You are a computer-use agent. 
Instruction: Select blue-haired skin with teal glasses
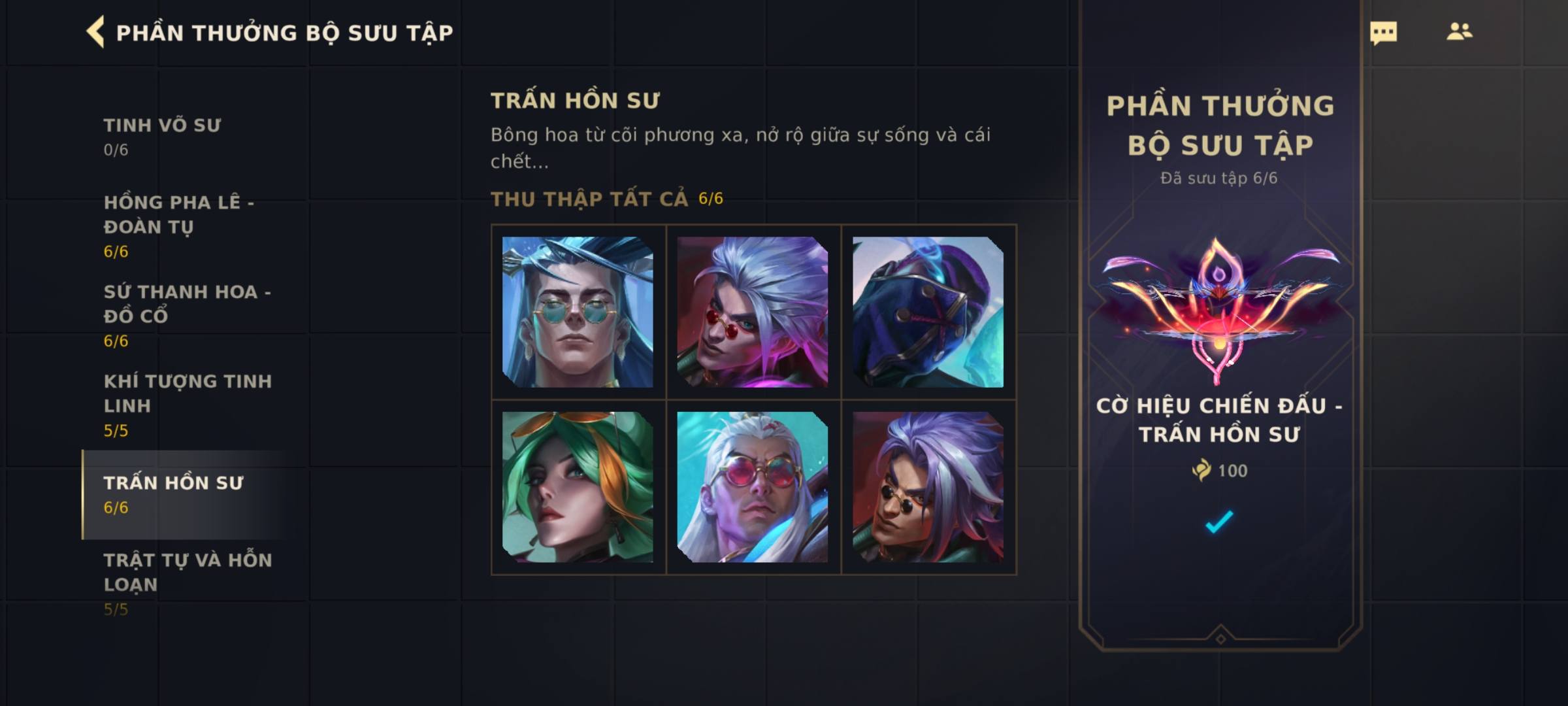click(578, 312)
